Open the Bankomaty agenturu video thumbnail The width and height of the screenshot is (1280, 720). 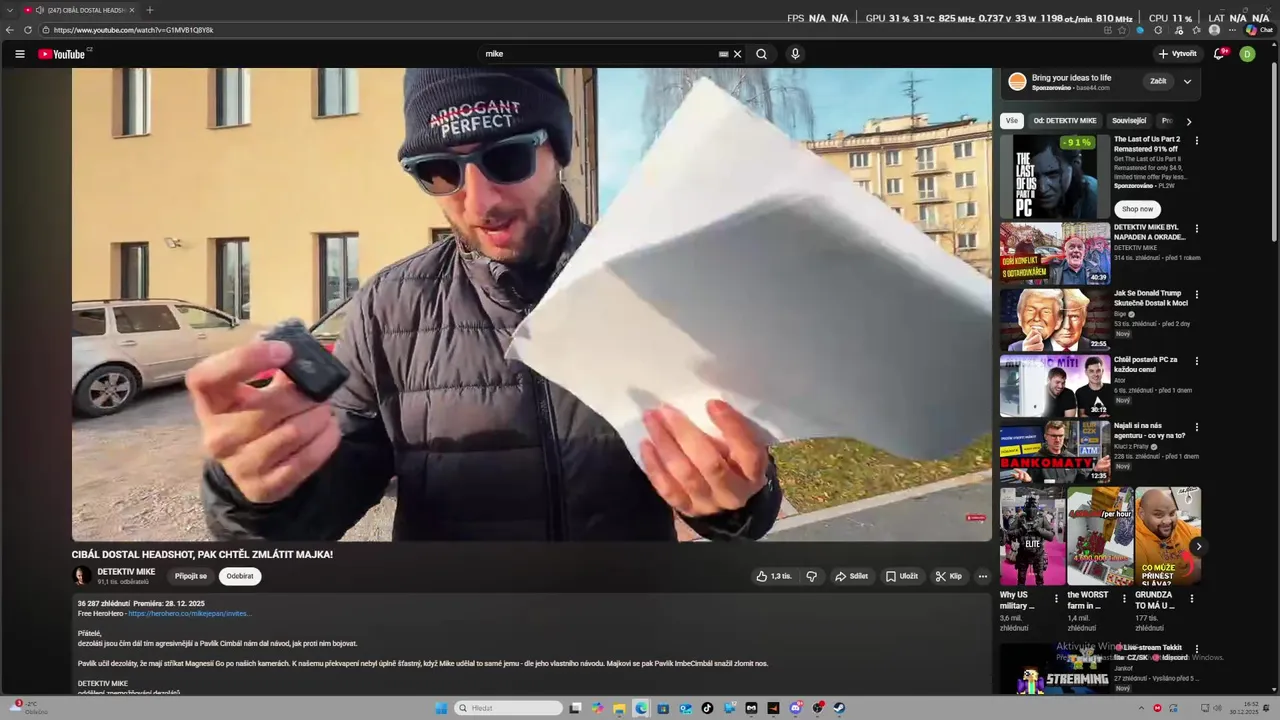pos(1054,452)
